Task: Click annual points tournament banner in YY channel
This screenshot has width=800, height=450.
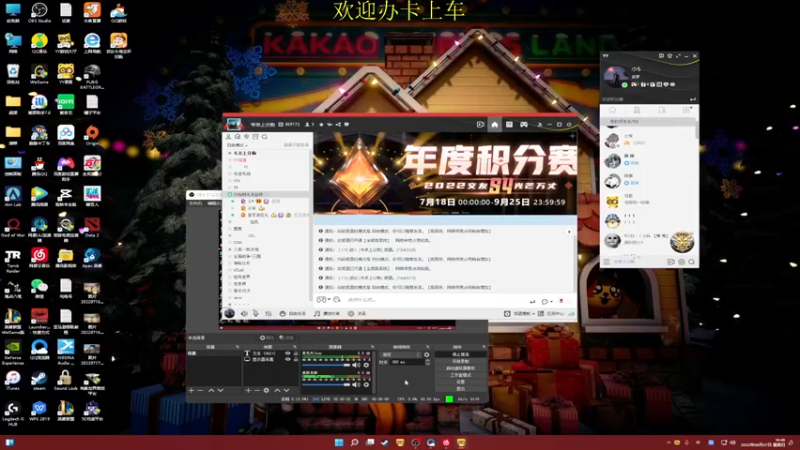Action: (x=445, y=173)
